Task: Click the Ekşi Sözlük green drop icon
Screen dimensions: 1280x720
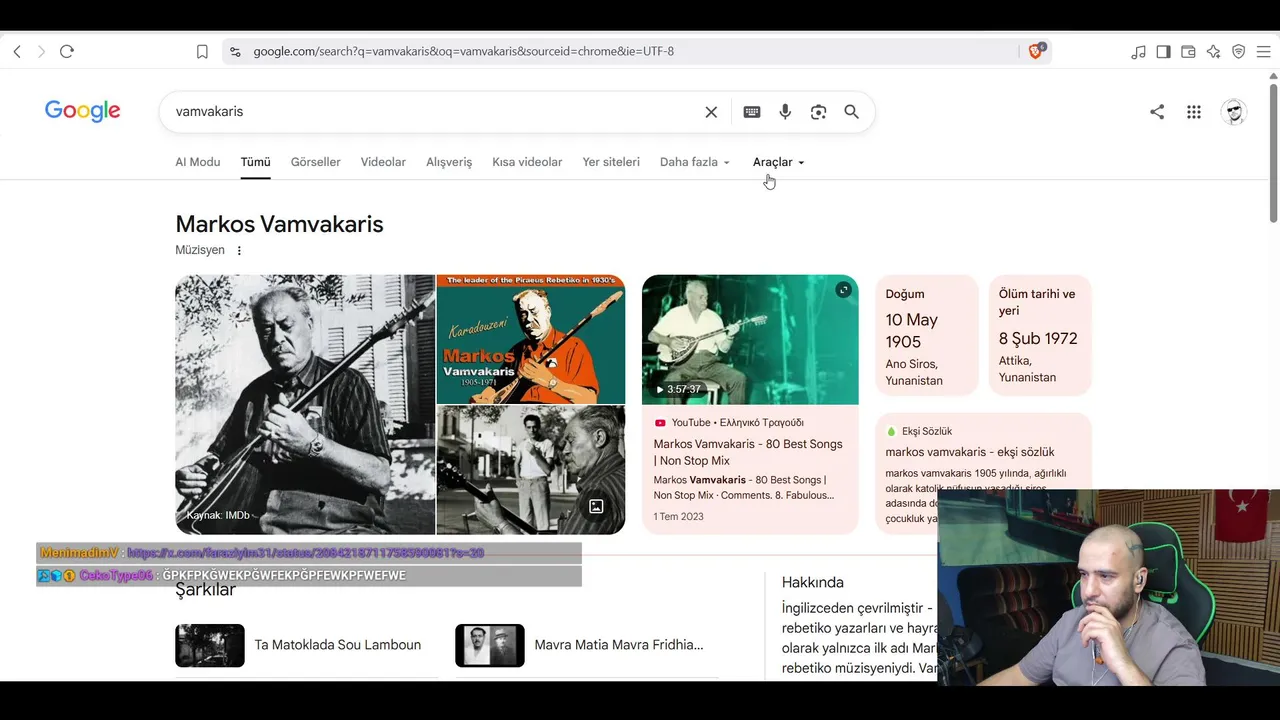Action: point(891,431)
